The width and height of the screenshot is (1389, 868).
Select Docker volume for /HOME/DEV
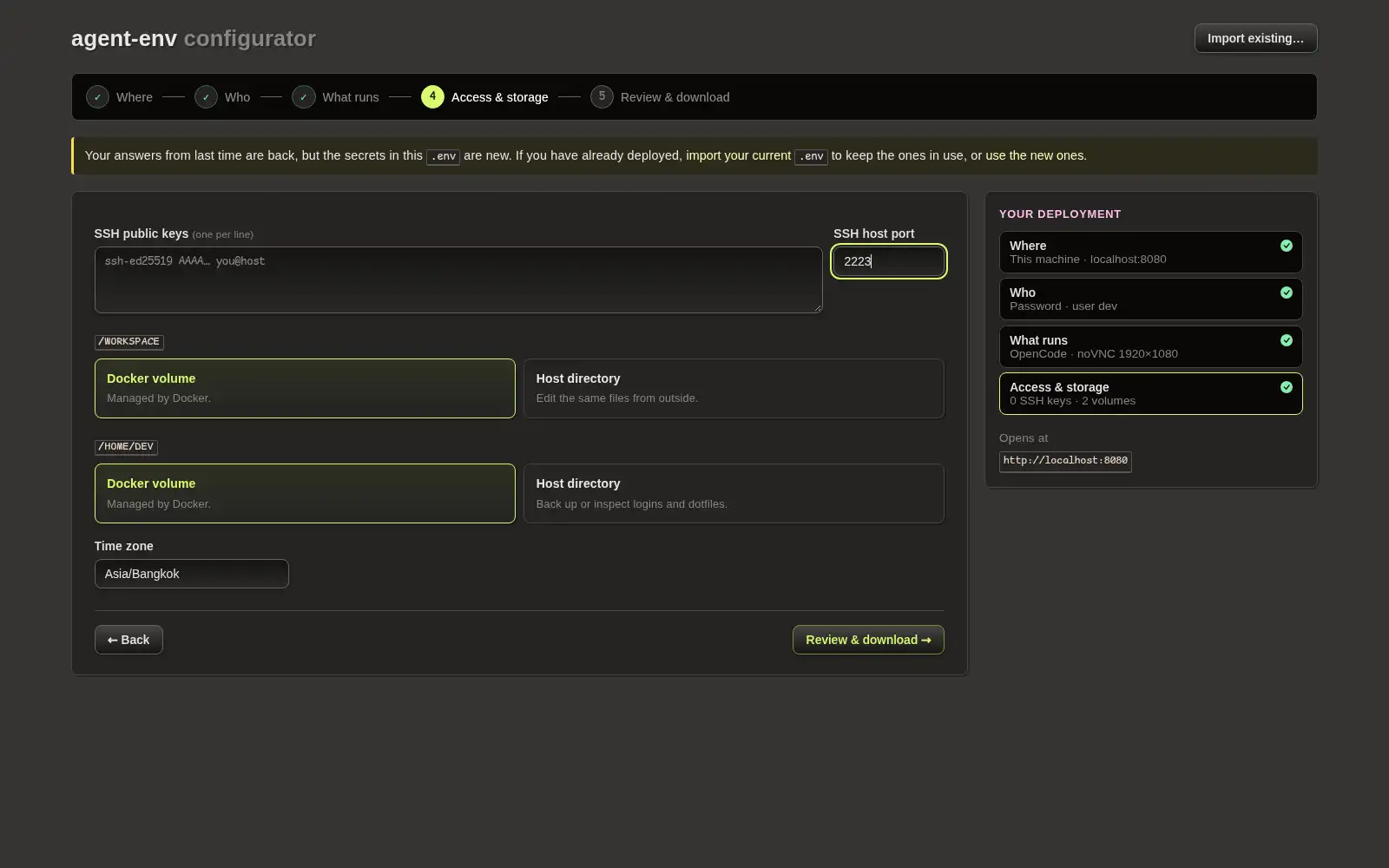tap(305, 493)
